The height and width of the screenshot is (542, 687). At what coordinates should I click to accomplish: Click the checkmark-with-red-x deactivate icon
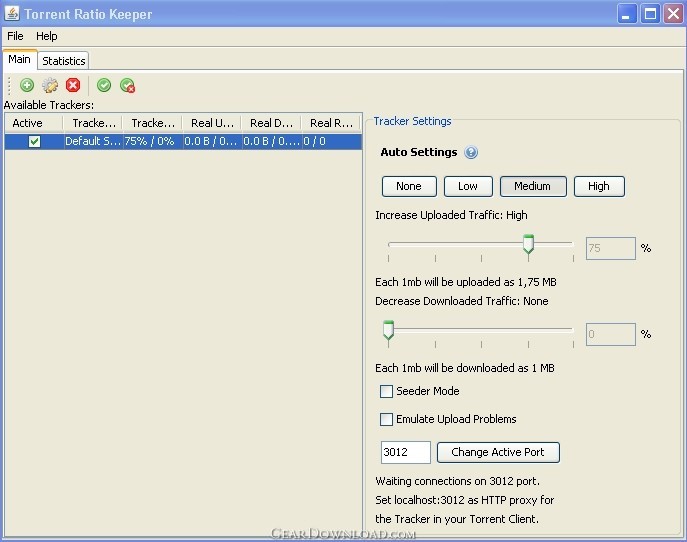coord(127,85)
